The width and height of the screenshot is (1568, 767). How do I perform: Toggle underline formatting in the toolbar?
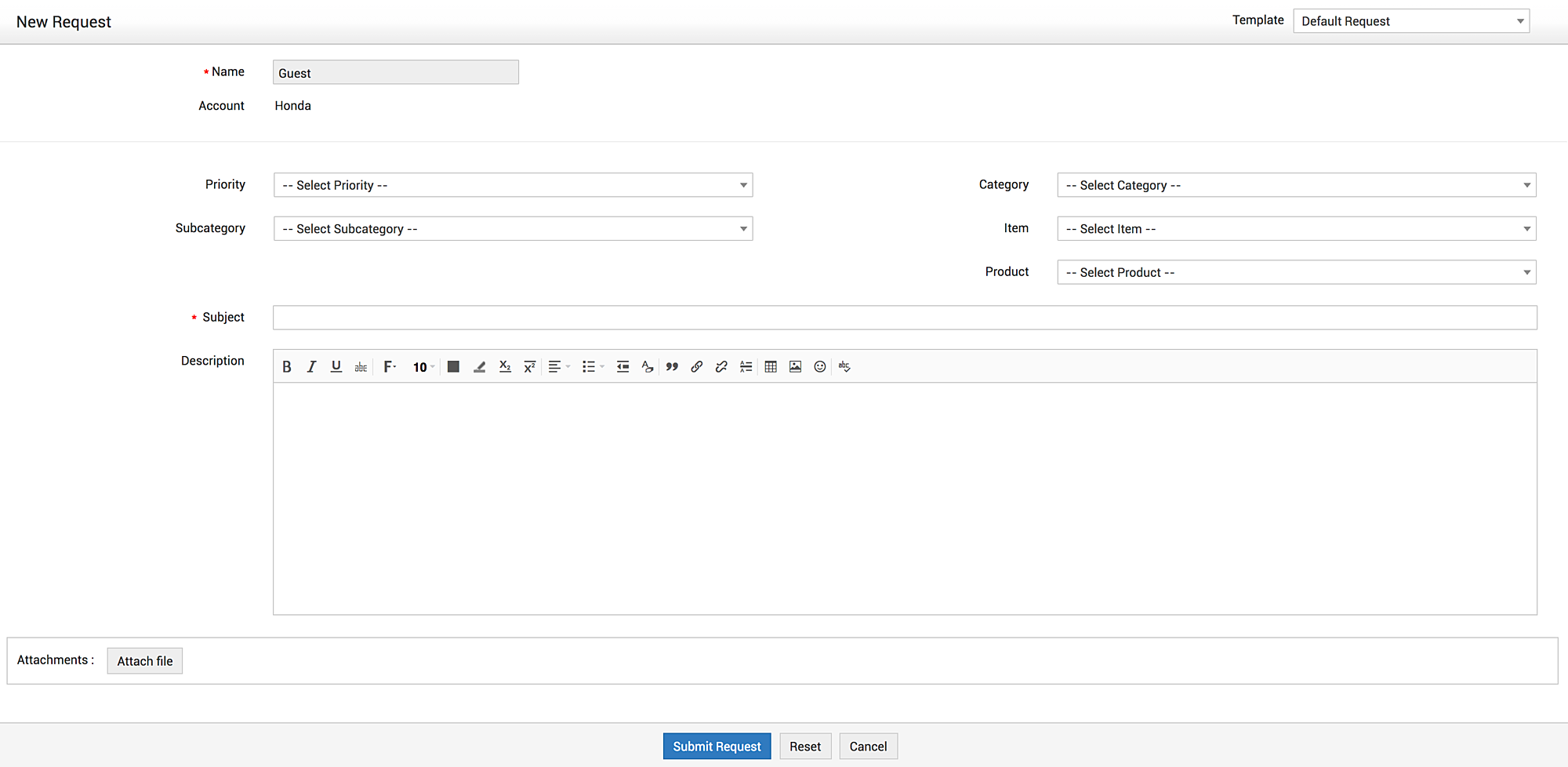click(336, 367)
